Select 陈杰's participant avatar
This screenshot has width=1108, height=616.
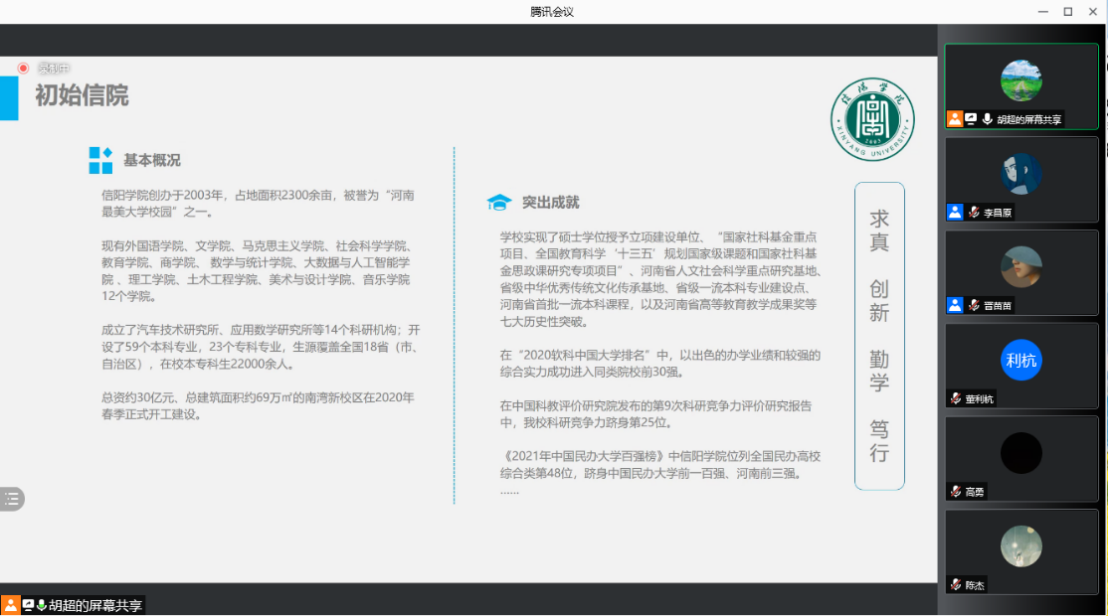pyautogui.click(x=1021, y=546)
